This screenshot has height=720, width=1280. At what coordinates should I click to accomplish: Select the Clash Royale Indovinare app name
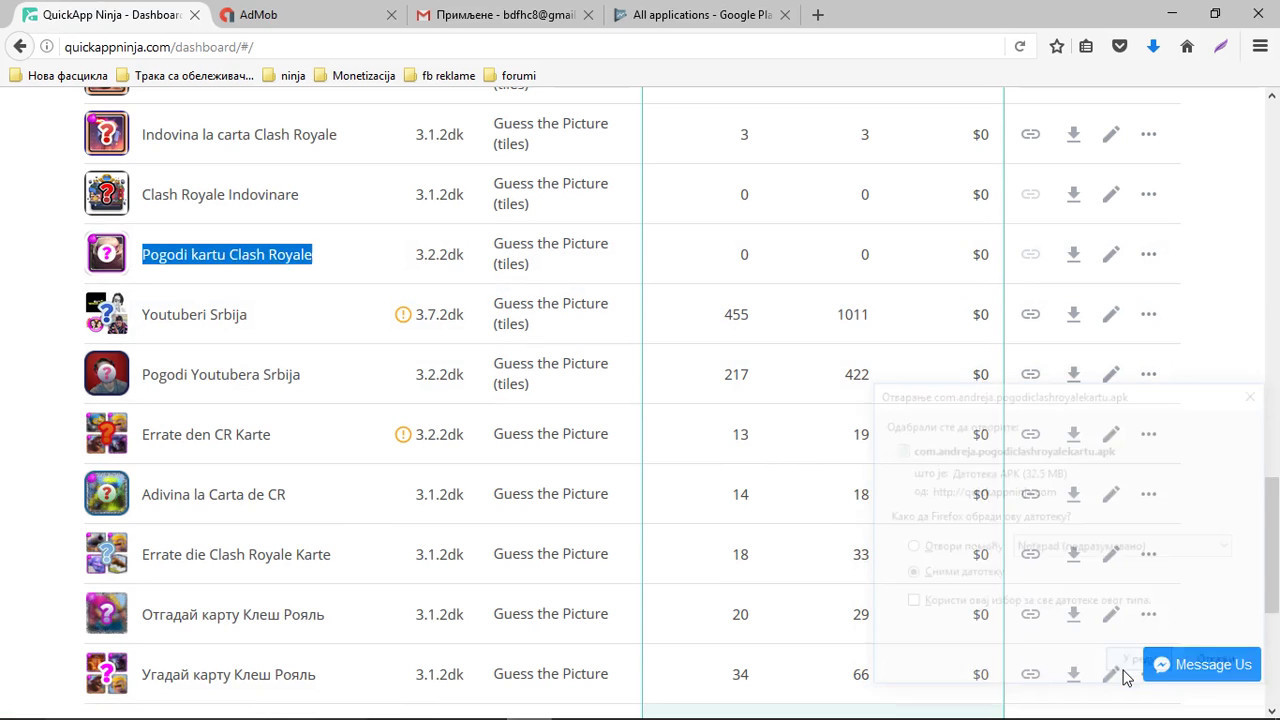point(220,194)
